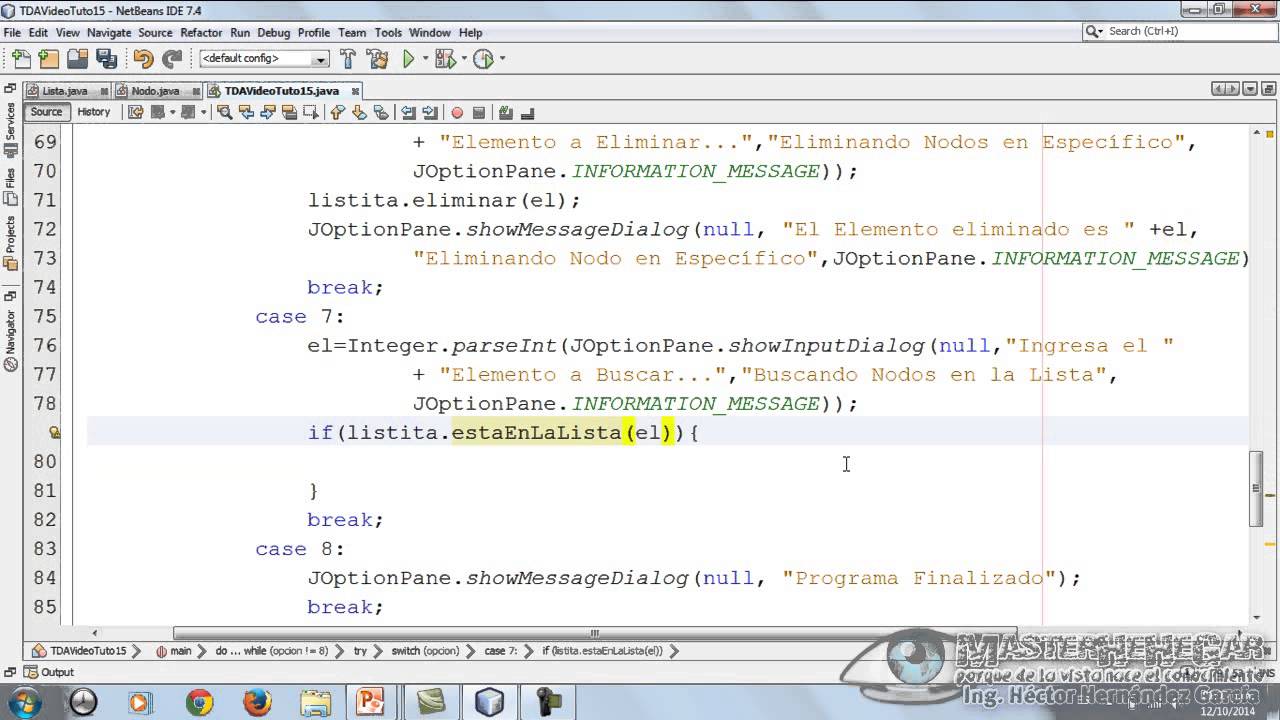This screenshot has height=720, width=1280.
Task: Open the Source menu
Action: pyautogui.click(x=155, y=33)
